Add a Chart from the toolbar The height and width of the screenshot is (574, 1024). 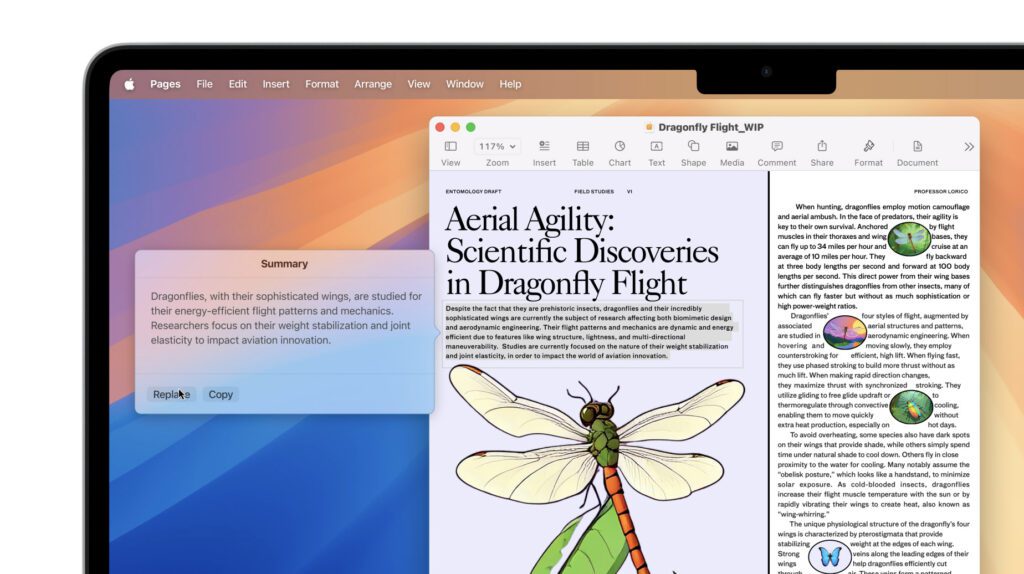(620, 146)
